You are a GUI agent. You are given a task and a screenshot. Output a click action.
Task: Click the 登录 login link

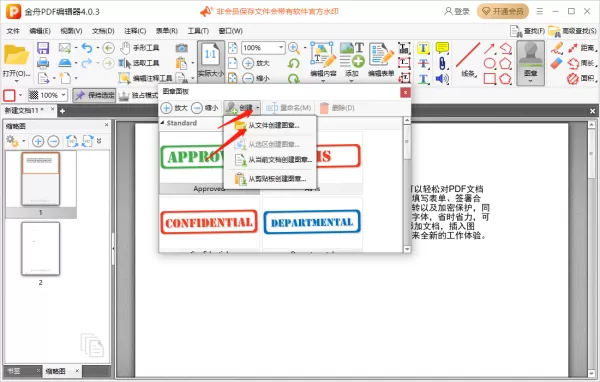(x=457, y=11)
